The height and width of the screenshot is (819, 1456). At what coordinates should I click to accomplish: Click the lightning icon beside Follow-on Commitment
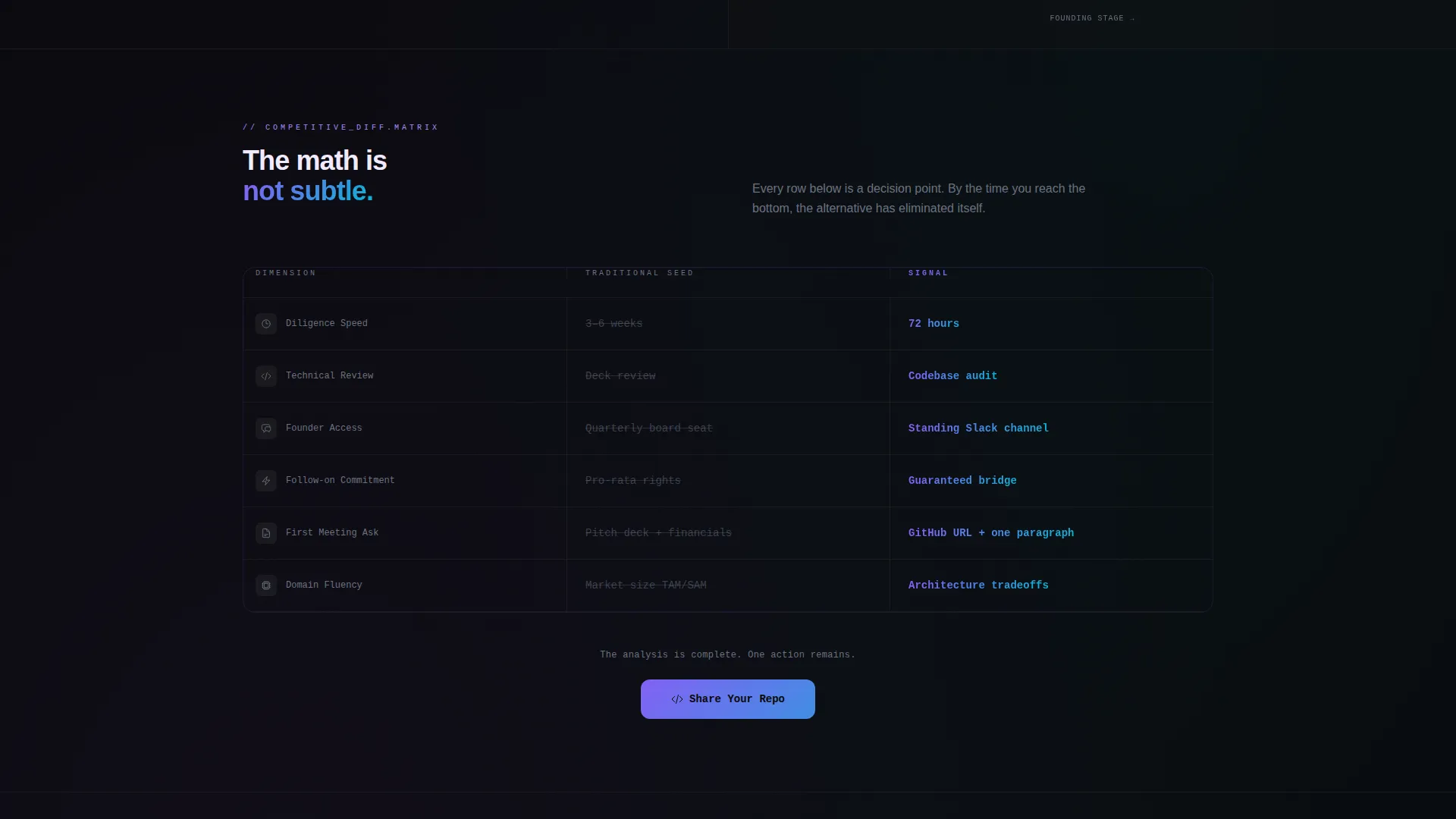click(x=266, y=481)
